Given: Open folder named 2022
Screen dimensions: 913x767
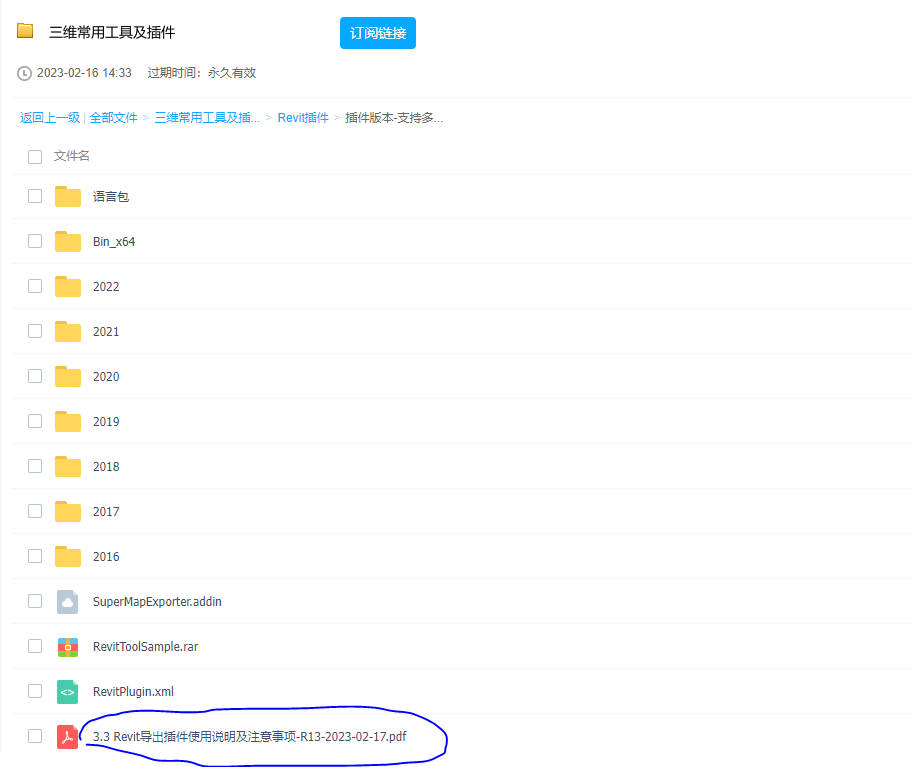Looking at the screenshot, I should click(x=106, y=287).
